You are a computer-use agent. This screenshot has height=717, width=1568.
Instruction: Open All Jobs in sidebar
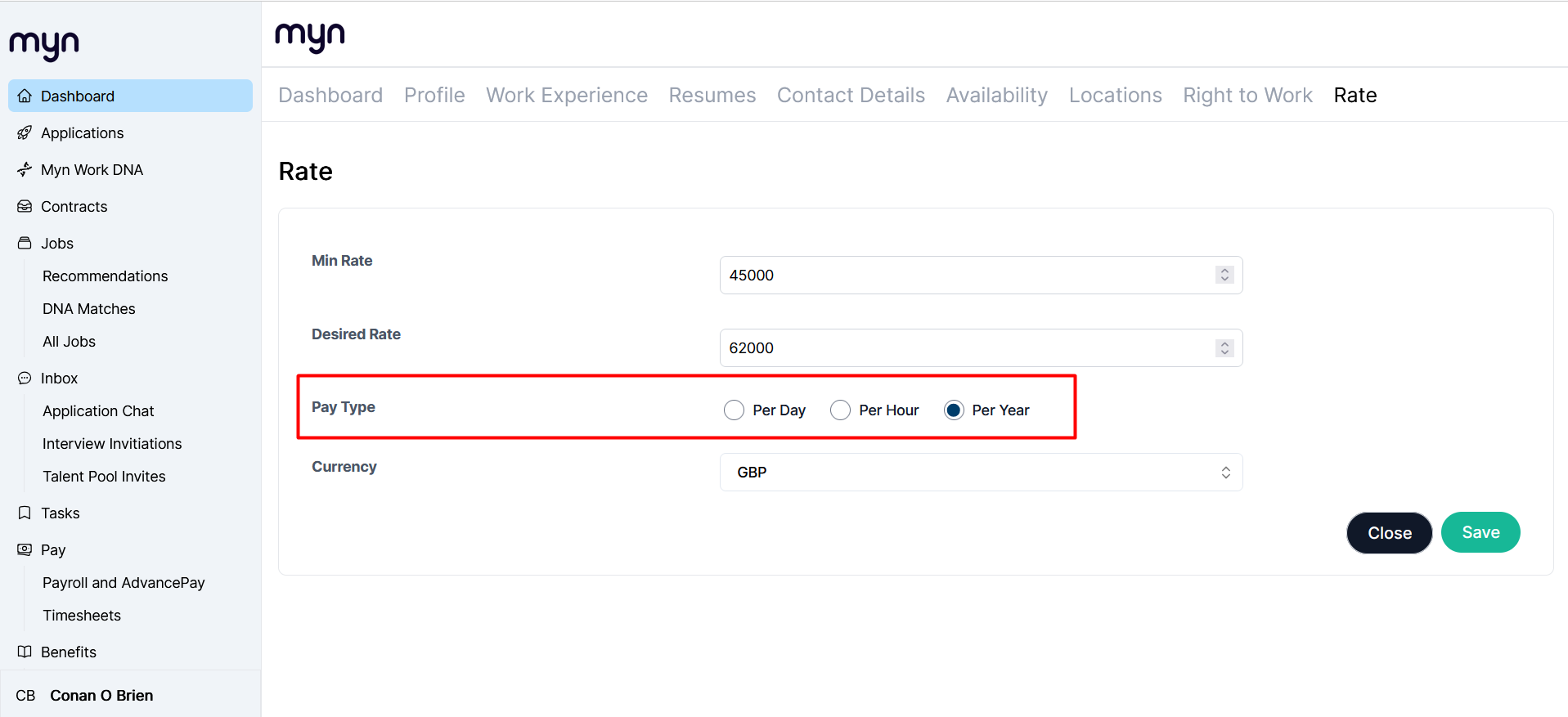pyautogui.click(x=69, y=341)
